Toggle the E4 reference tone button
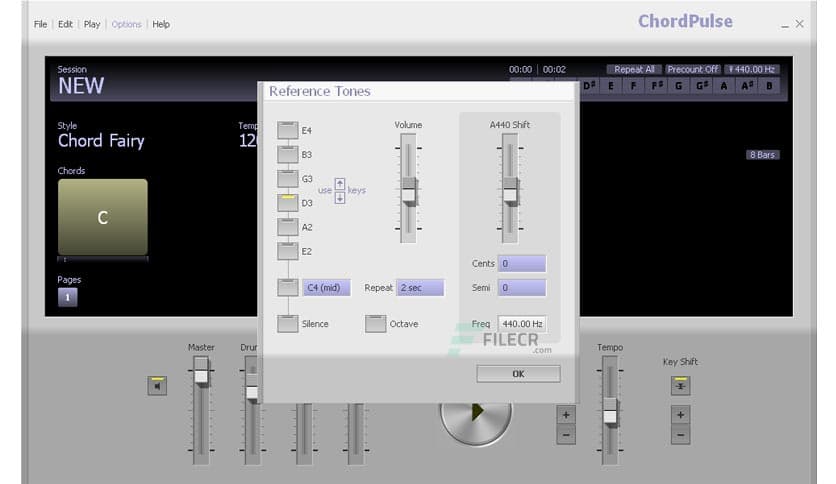Viewport: 836px width, 484px height. pyautogui.click(x=287, y=130)
